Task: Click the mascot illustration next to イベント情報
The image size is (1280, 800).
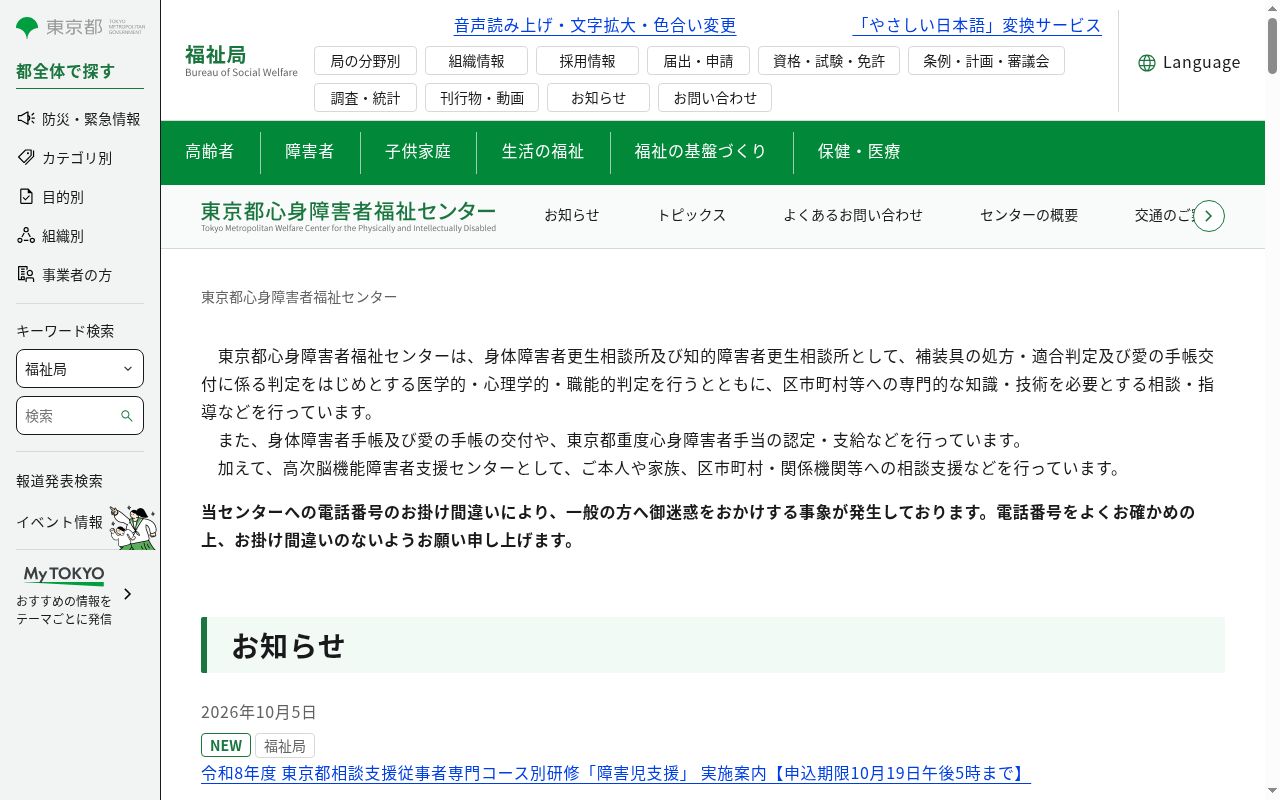Action: point(133,526)
